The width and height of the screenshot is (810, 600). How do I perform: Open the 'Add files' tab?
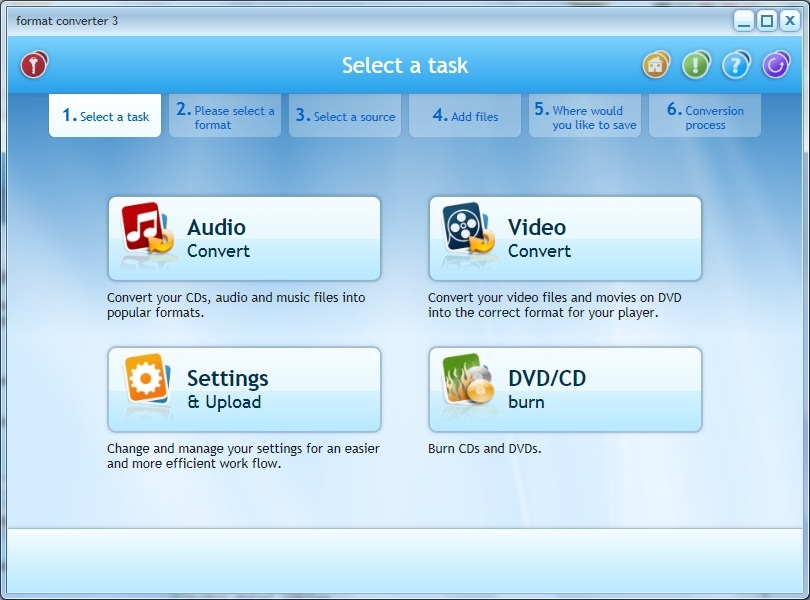tap(464, 115)
